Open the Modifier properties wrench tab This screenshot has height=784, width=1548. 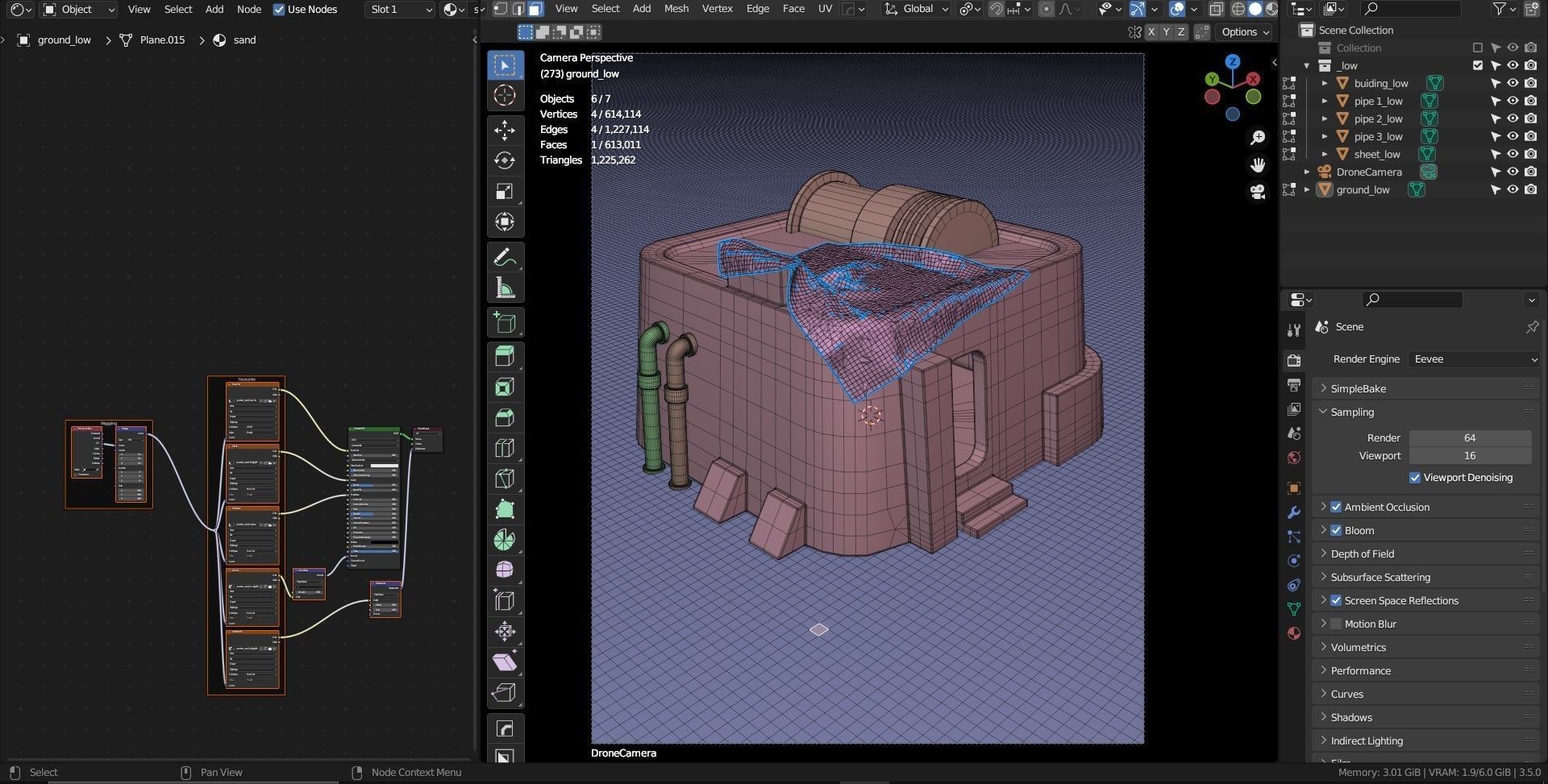click(x=1294, y=512)
